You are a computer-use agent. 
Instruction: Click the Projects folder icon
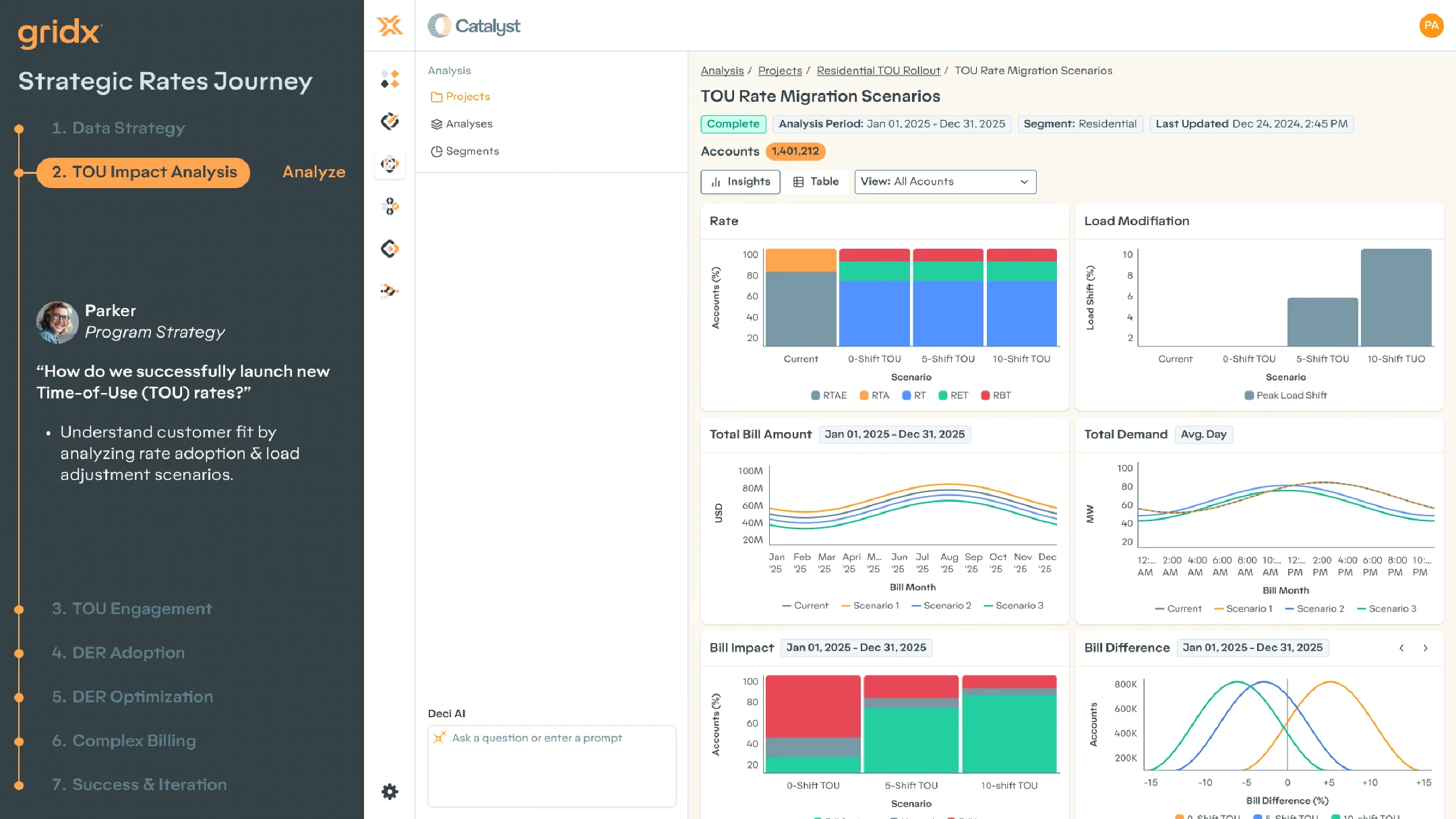(x=436, y=97)
